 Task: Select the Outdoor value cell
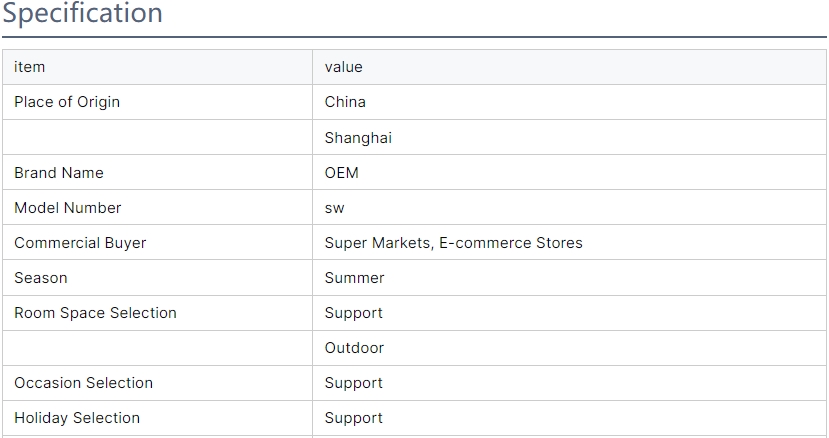(354, 348)
